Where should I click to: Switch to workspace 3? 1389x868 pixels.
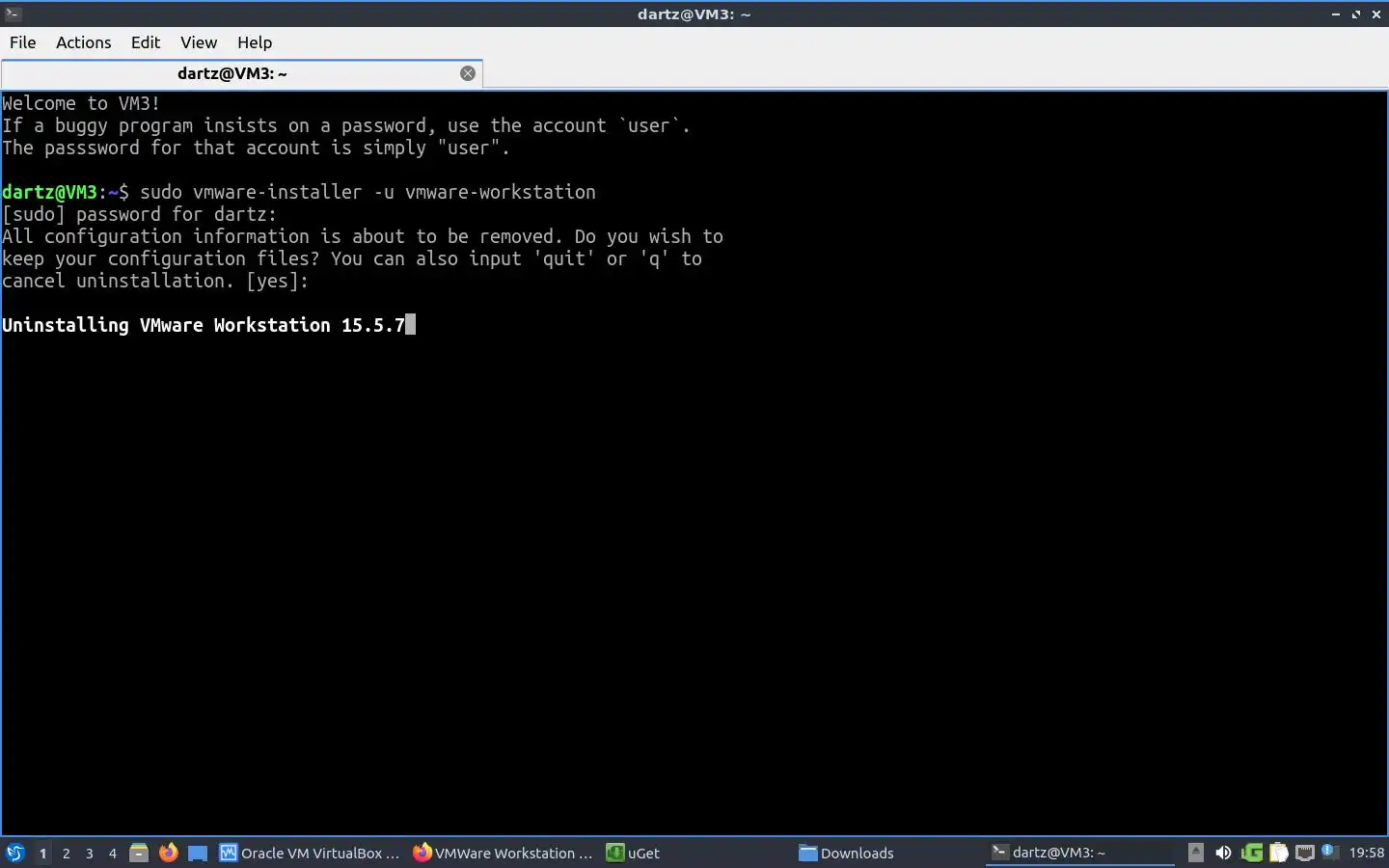click(x=89, y=853)
